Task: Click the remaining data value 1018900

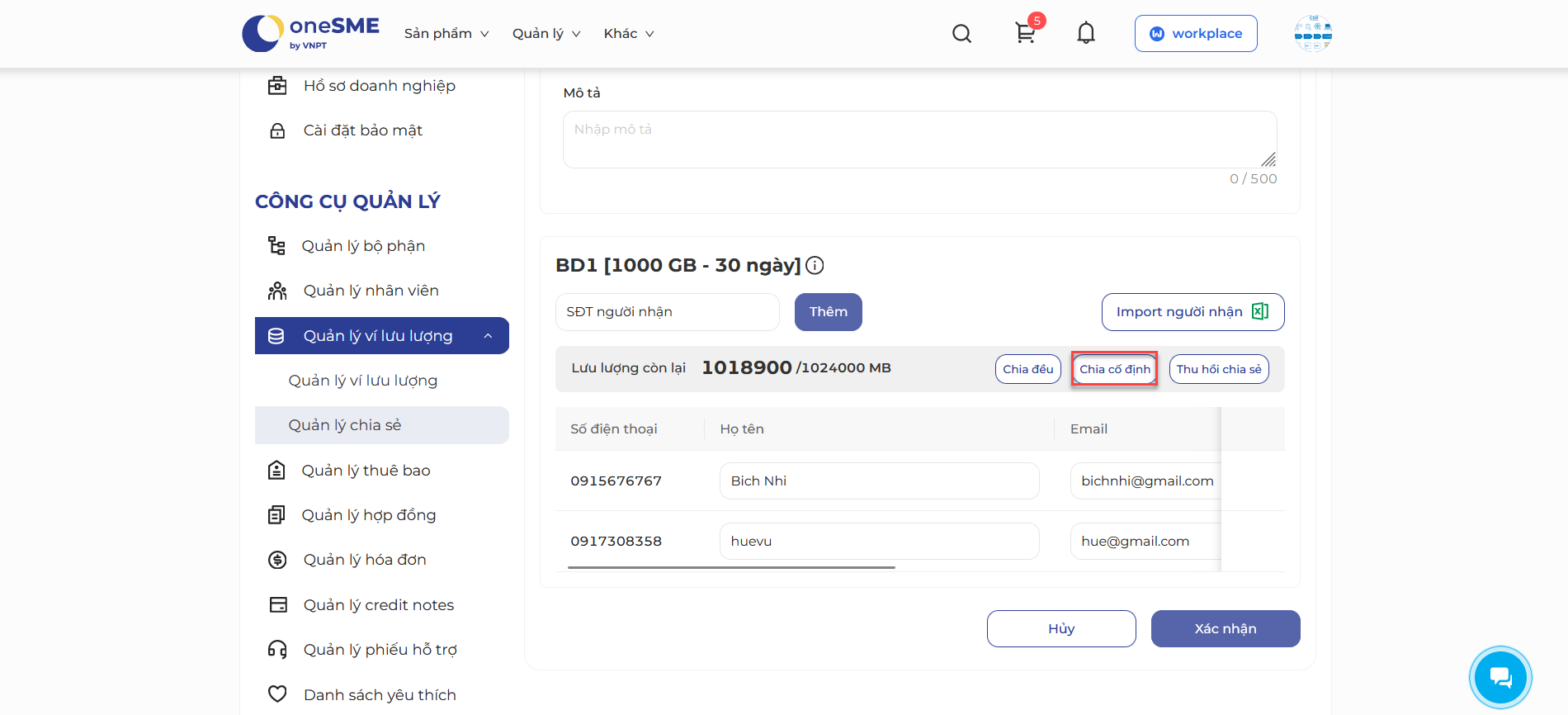Action: pyautogui.click(x=746, y=368)
